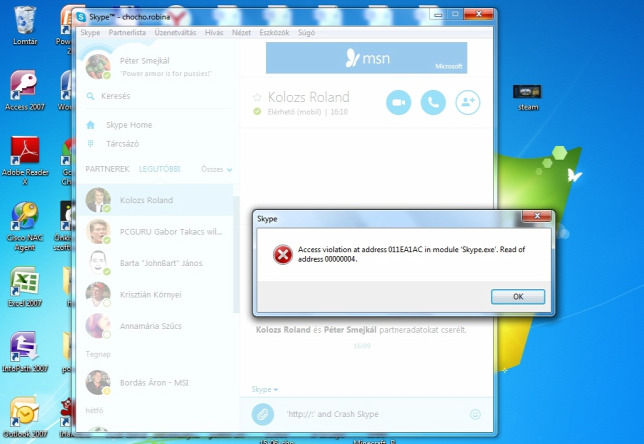This screenshot has height=444, width=644.
Task: Click Krisztián Környei's avatar
Action: [x=98, y=294]
